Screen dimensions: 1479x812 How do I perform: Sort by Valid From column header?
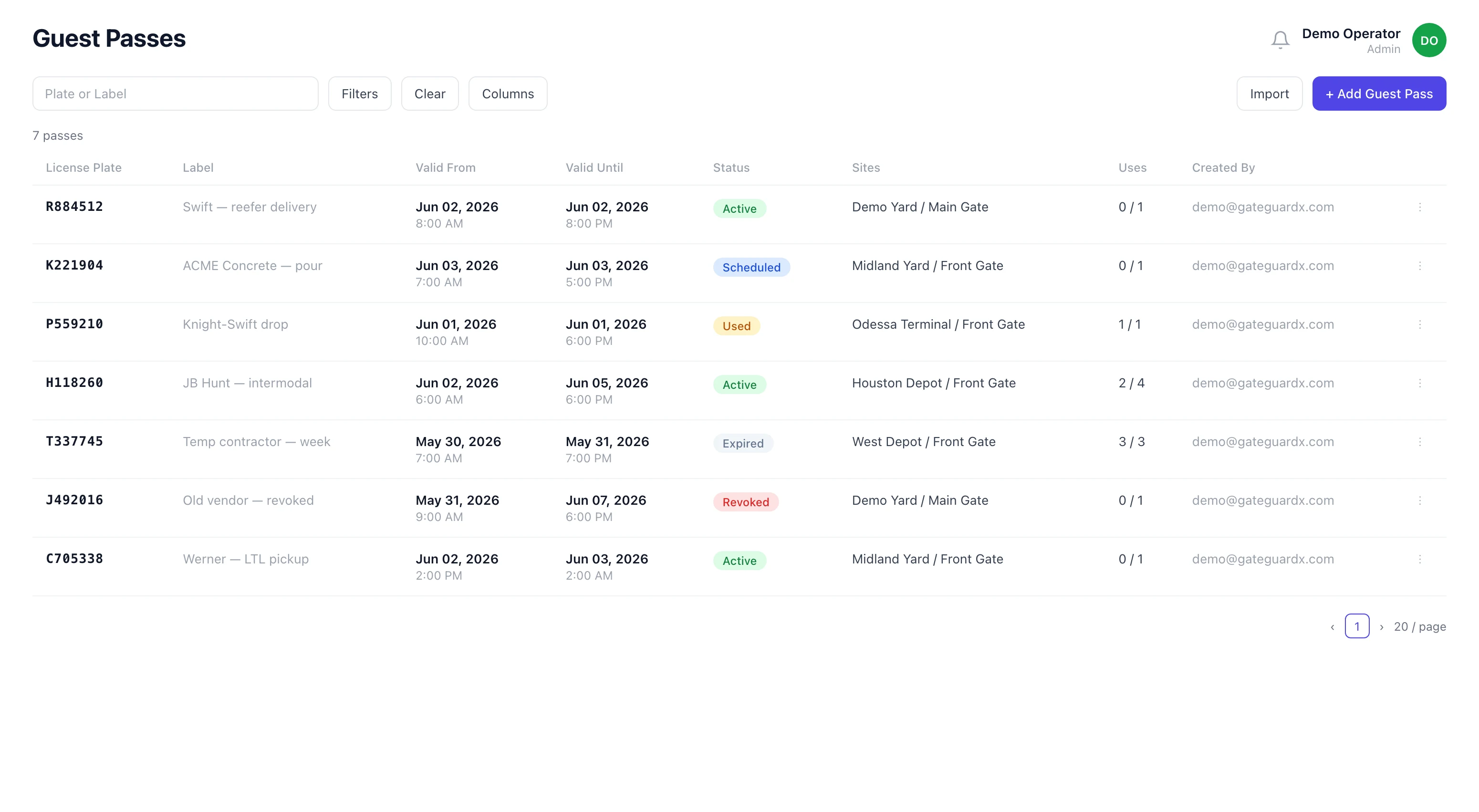(x=445, y=167)
